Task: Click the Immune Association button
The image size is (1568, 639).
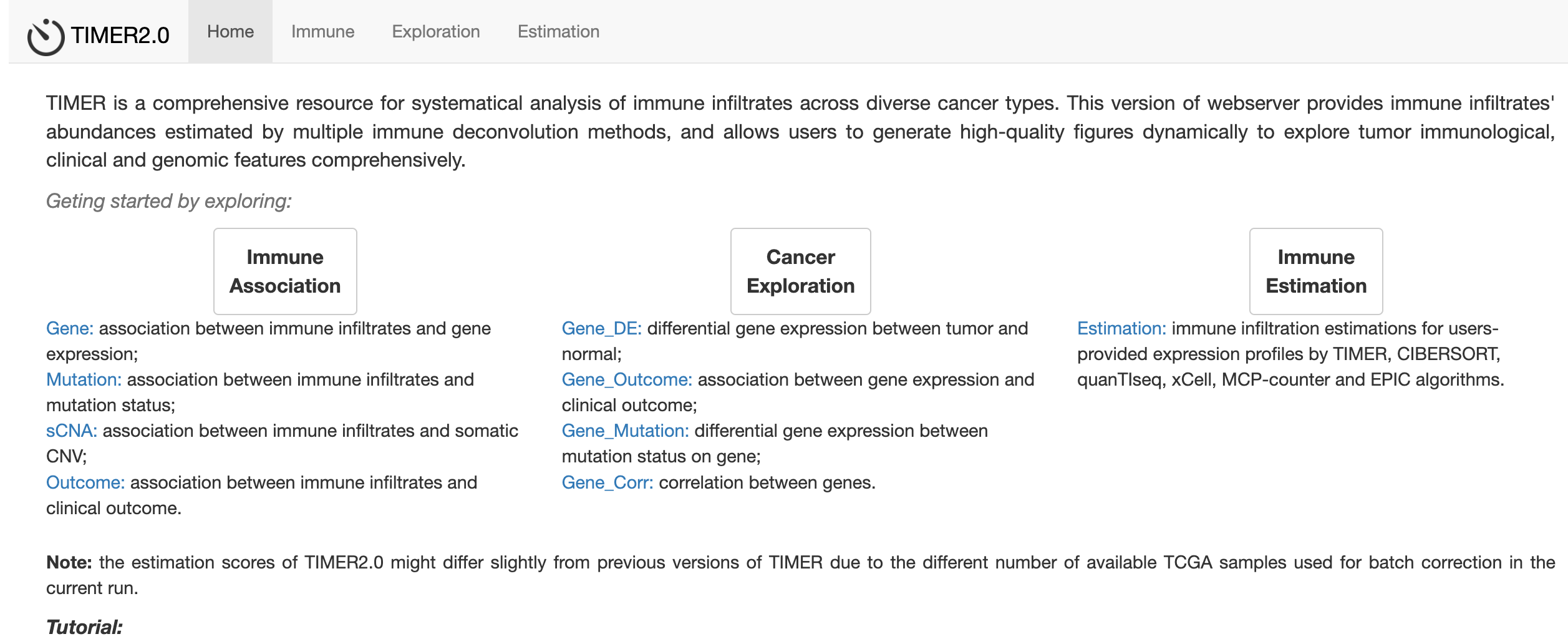Action: [285, 271]
